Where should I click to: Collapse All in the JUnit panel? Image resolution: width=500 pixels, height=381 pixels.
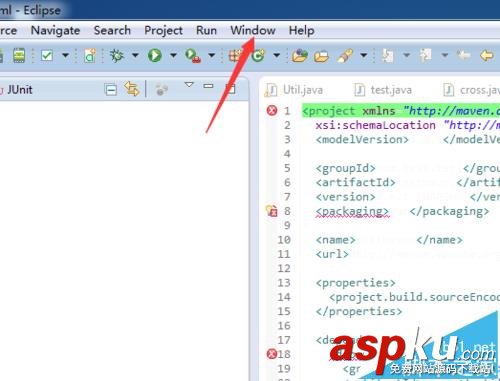(x=111, y=90)
